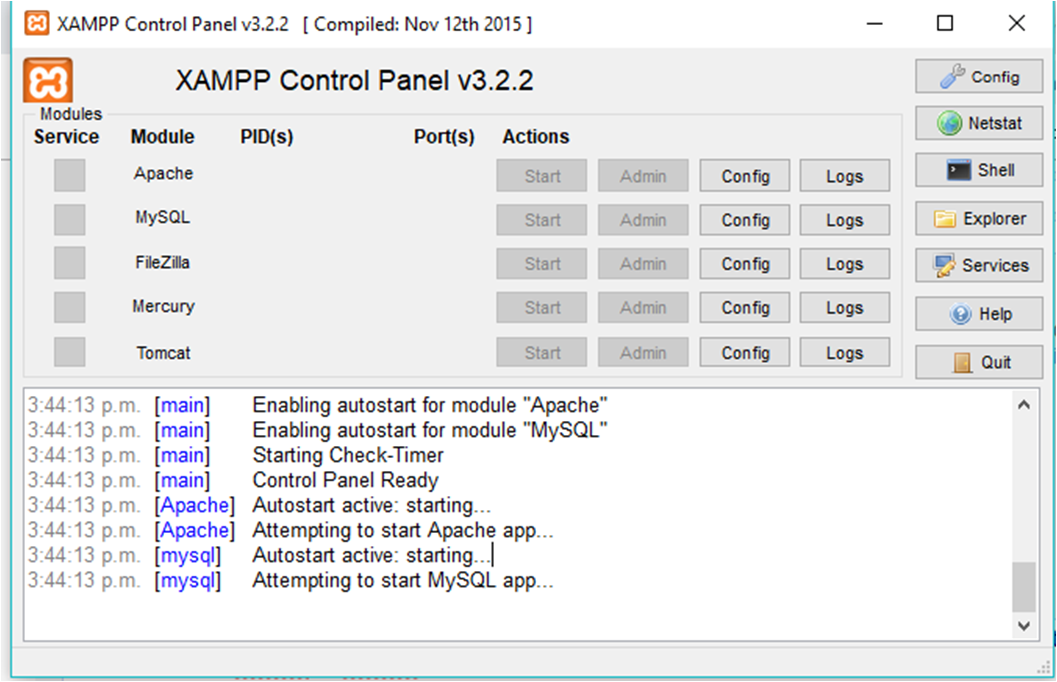Click the XAMPP orange logo
This screenshot has height=682, width=1057.
48,81
